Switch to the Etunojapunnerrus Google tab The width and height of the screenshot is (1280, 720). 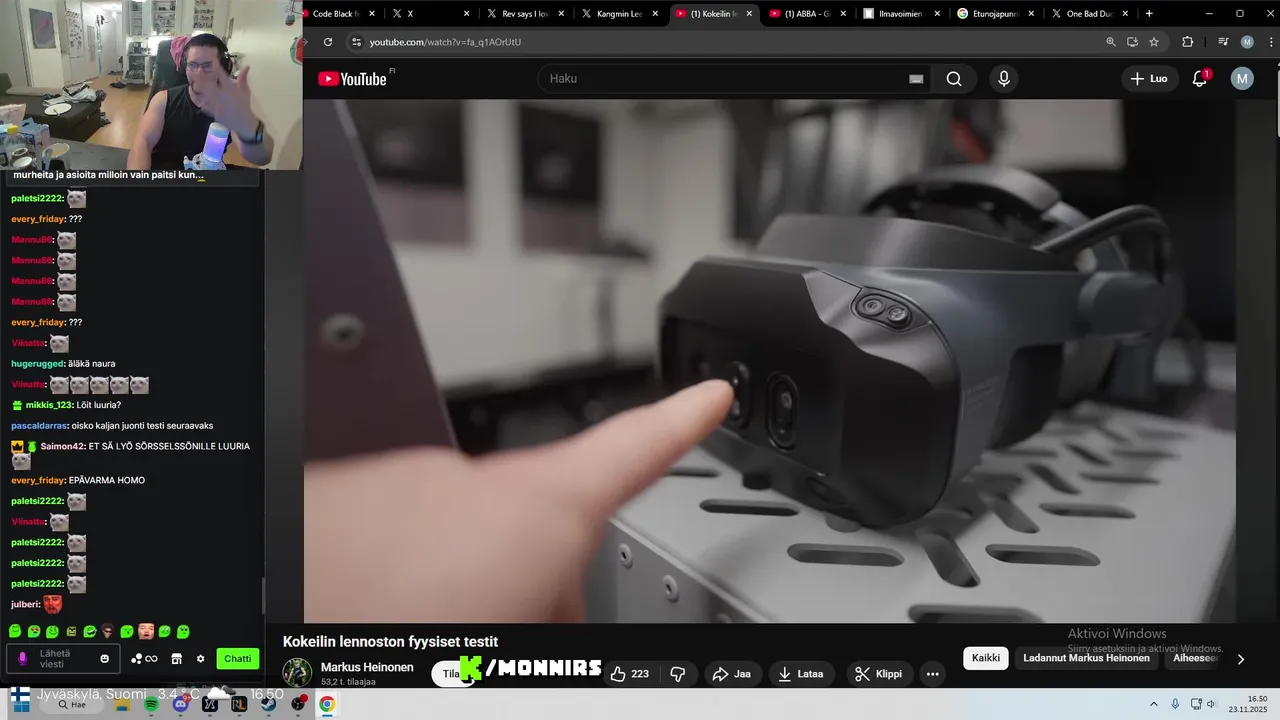(x=995, y=14)
